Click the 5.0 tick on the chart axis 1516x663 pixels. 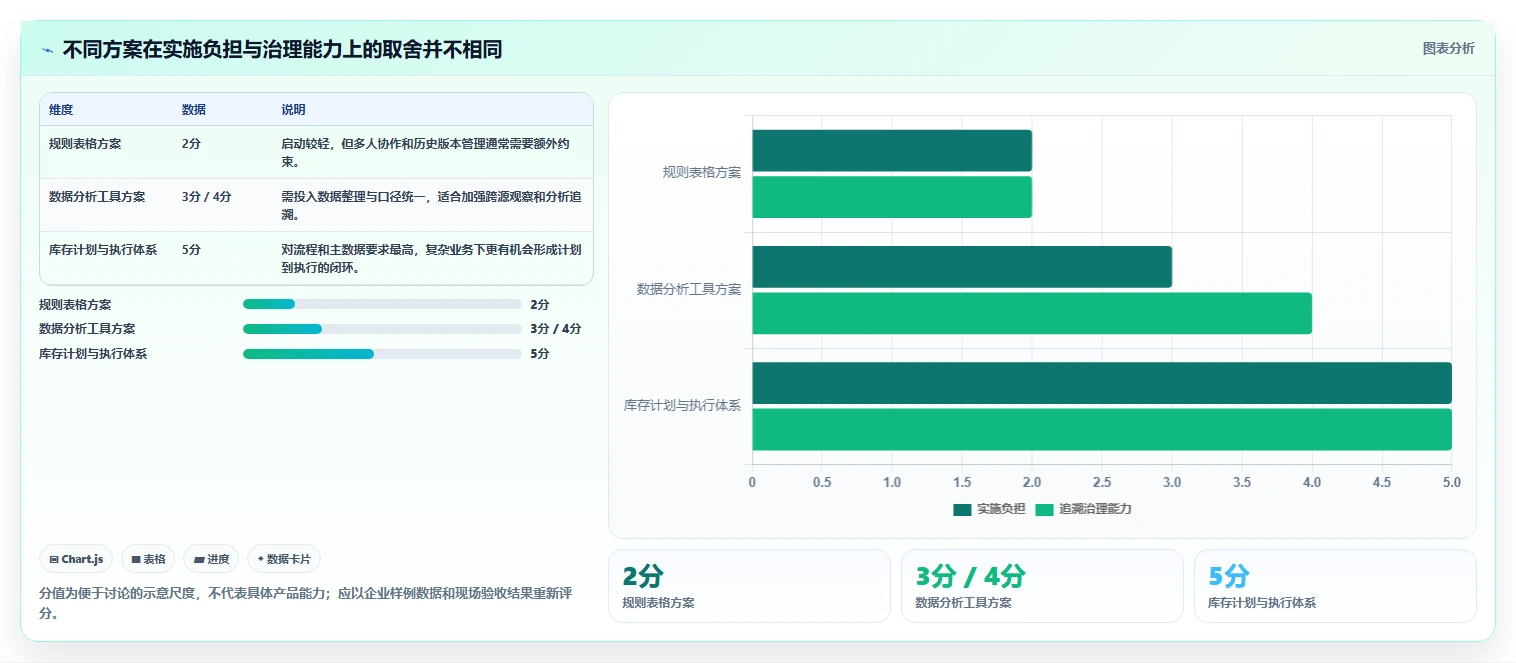point(1451,482)
